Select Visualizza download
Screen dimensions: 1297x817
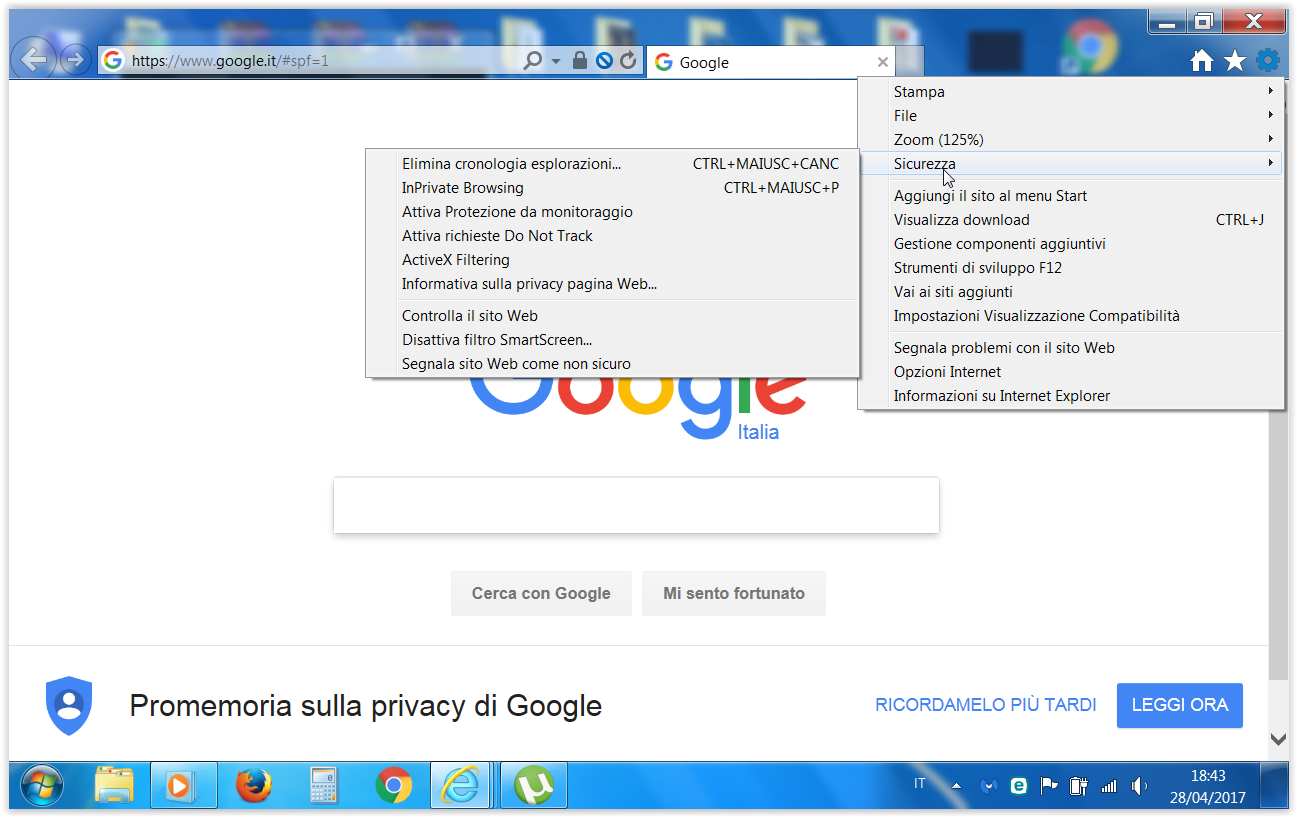[x=1071, y=219]
